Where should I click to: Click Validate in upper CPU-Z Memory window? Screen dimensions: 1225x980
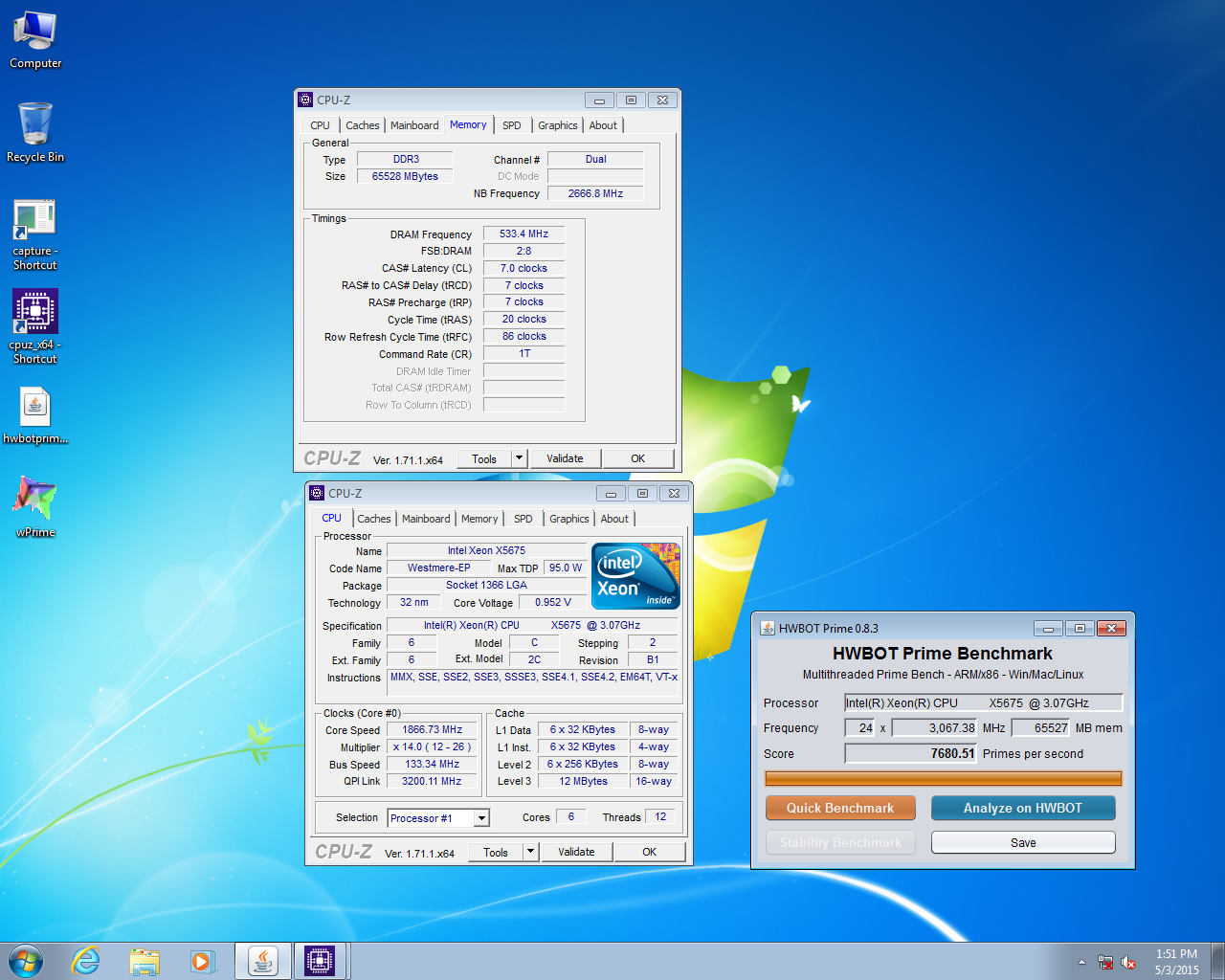coord(565,459)
